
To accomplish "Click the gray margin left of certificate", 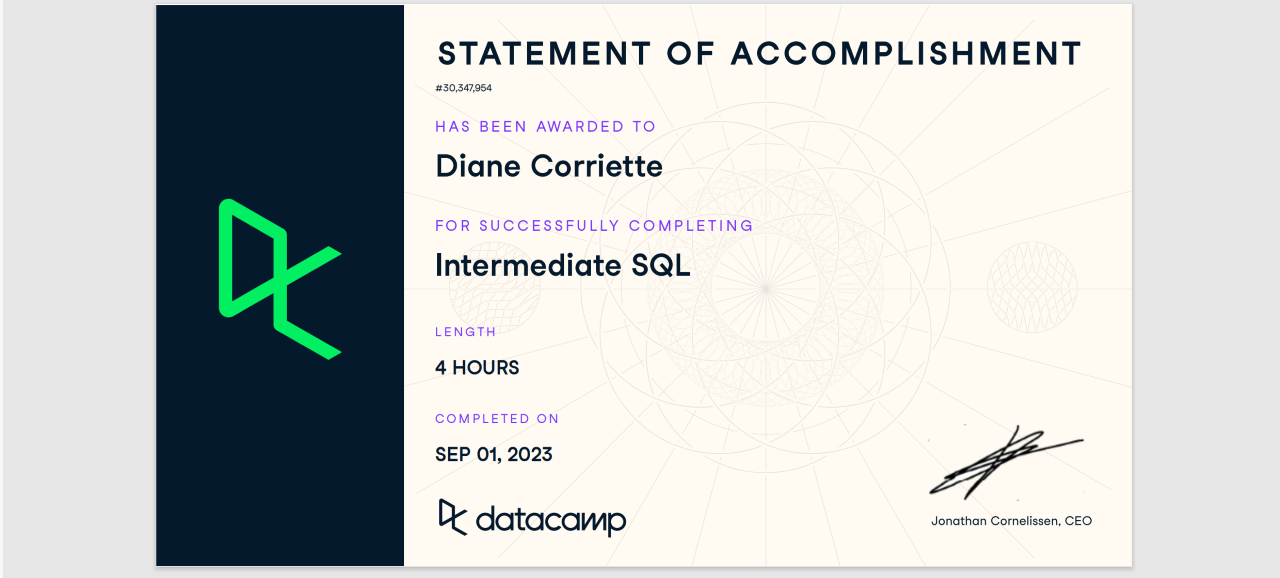I will (x=78, y=289).
